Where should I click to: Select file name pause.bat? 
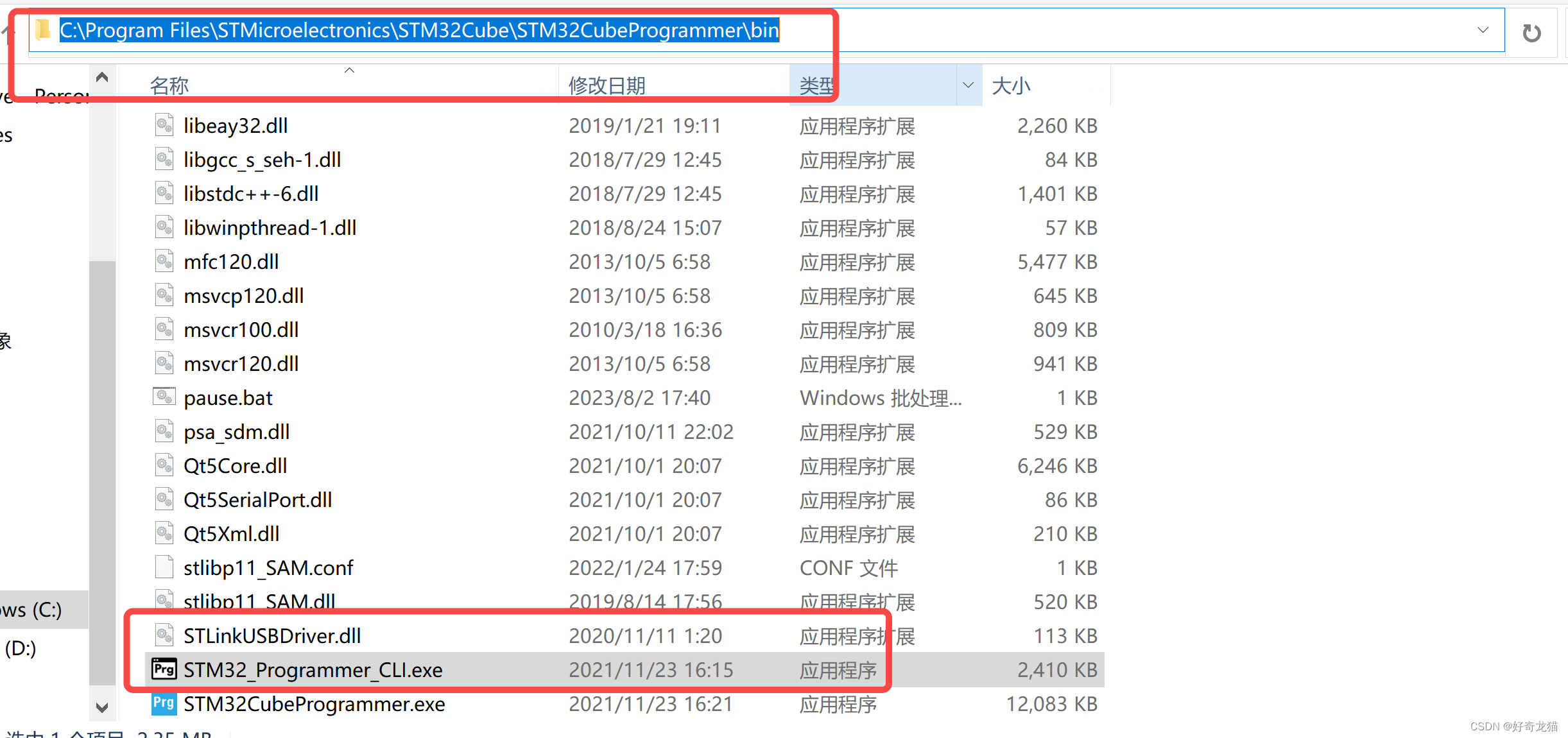(x=228, y=398)
